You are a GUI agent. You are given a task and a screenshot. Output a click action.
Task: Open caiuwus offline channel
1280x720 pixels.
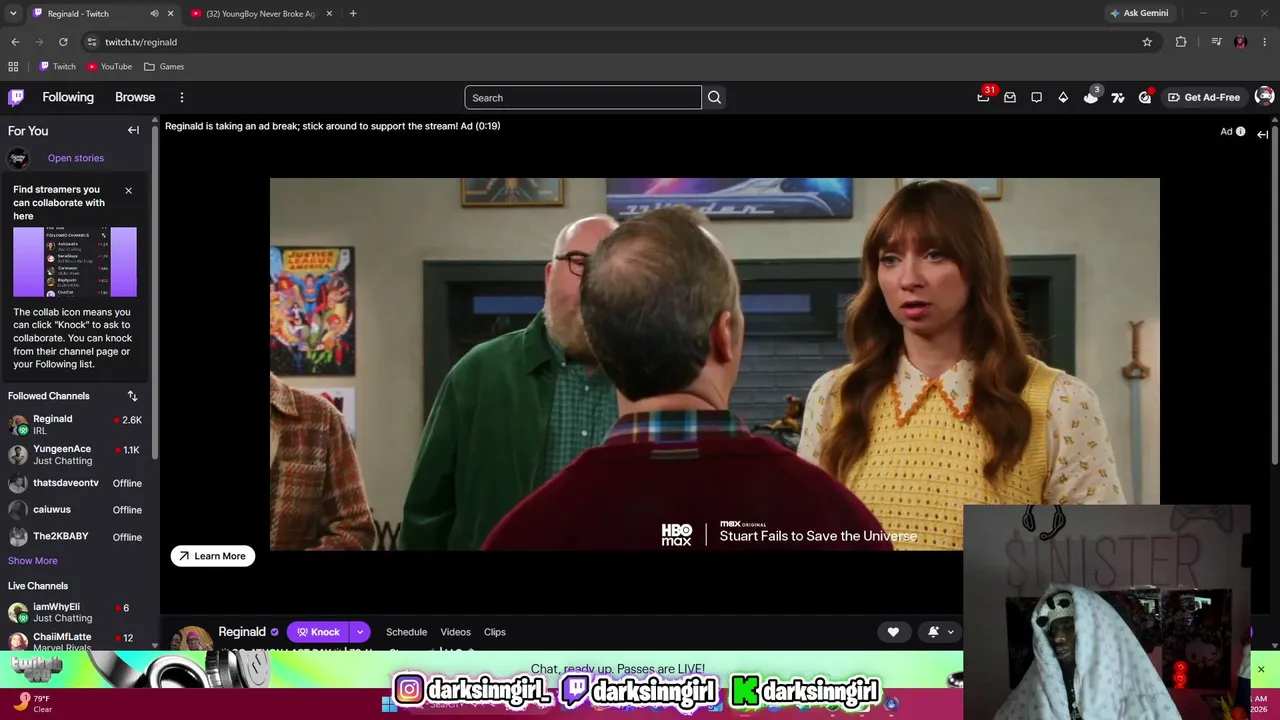coord(75,510)
